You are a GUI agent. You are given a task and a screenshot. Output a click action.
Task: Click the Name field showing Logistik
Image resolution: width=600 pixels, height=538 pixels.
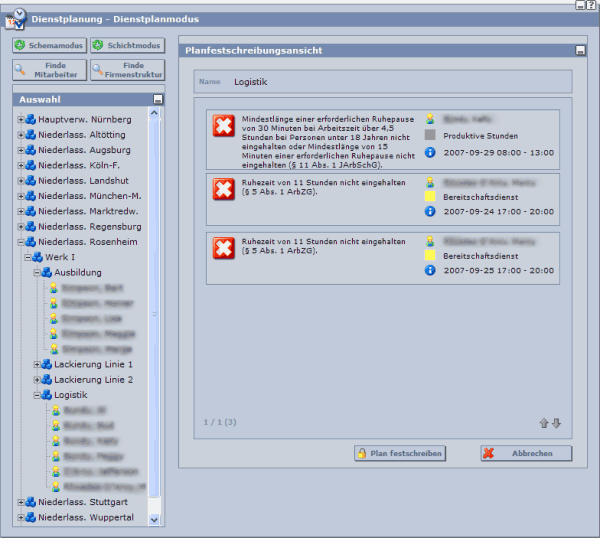point(383,82)
